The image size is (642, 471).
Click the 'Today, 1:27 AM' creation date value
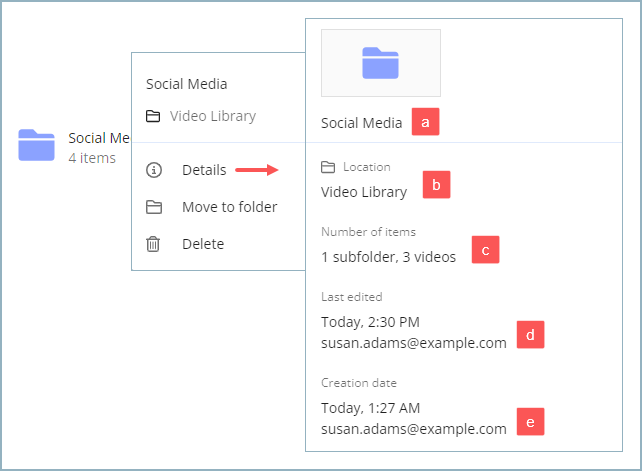point(371,408)
